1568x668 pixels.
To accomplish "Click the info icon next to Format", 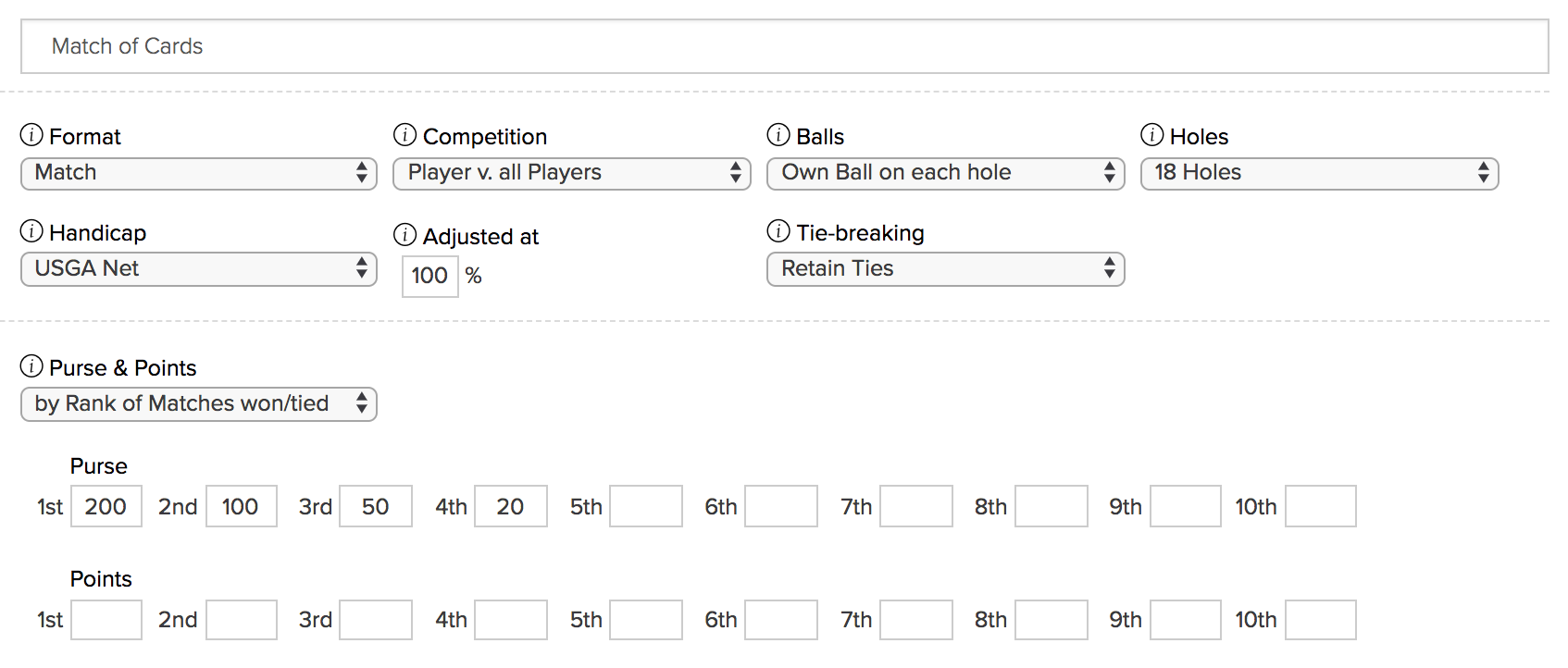I will click(x=32, y=135).
